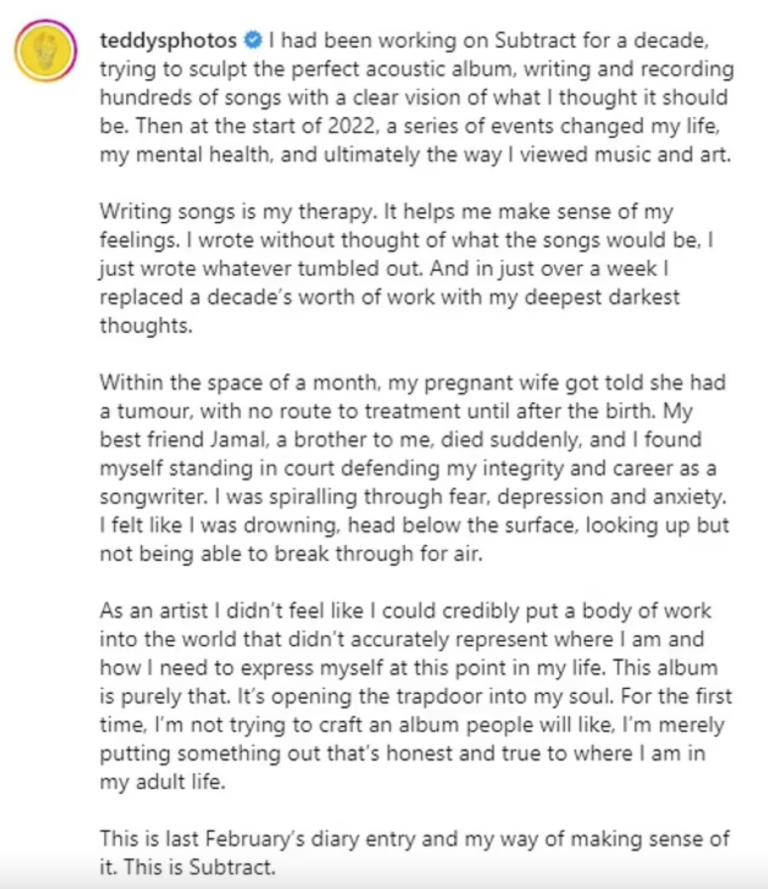
Task: Click the phrase 'opening the trapdoor into my soul'
Action: pyautogui.click(x=442, y=697)
